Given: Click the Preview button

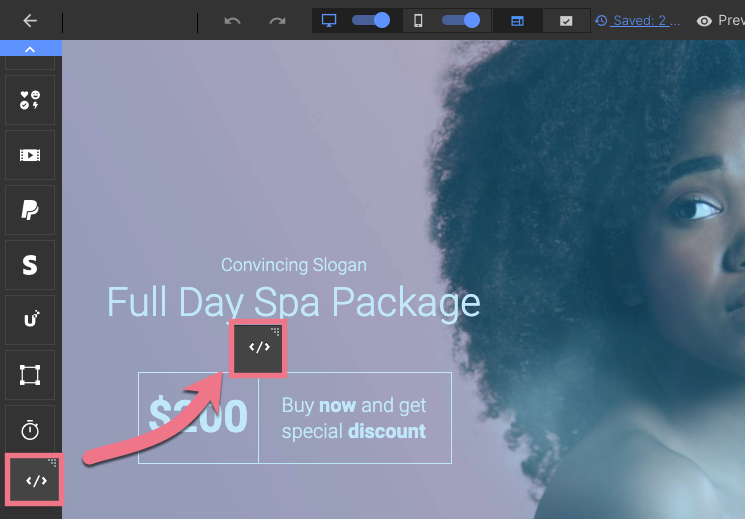Looking at the screenshot, I should click(721, 20).
